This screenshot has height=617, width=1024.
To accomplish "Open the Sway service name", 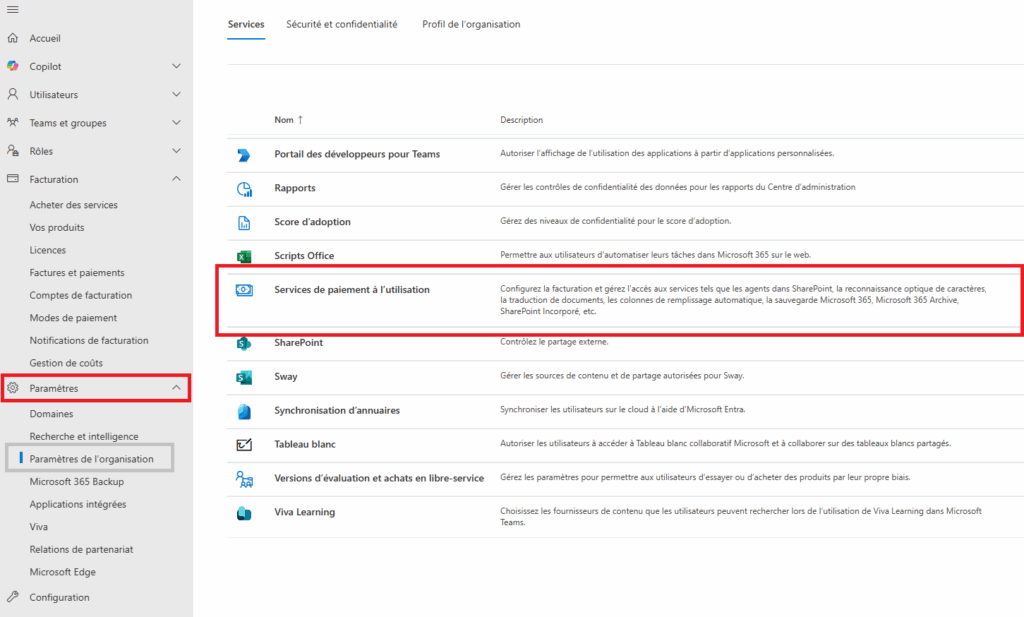I will coord(285,377).
